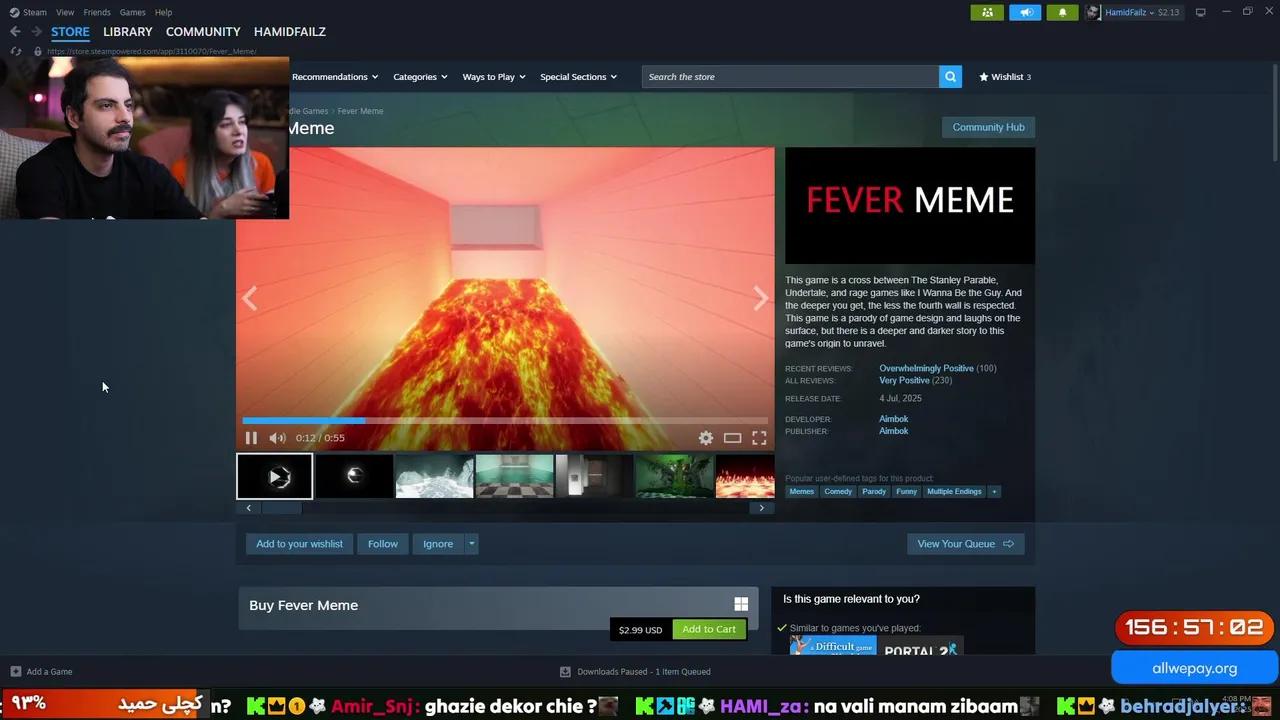The image size is (1280, 720).
Task: Select the Comedy tag
Action: pos(838,491)
